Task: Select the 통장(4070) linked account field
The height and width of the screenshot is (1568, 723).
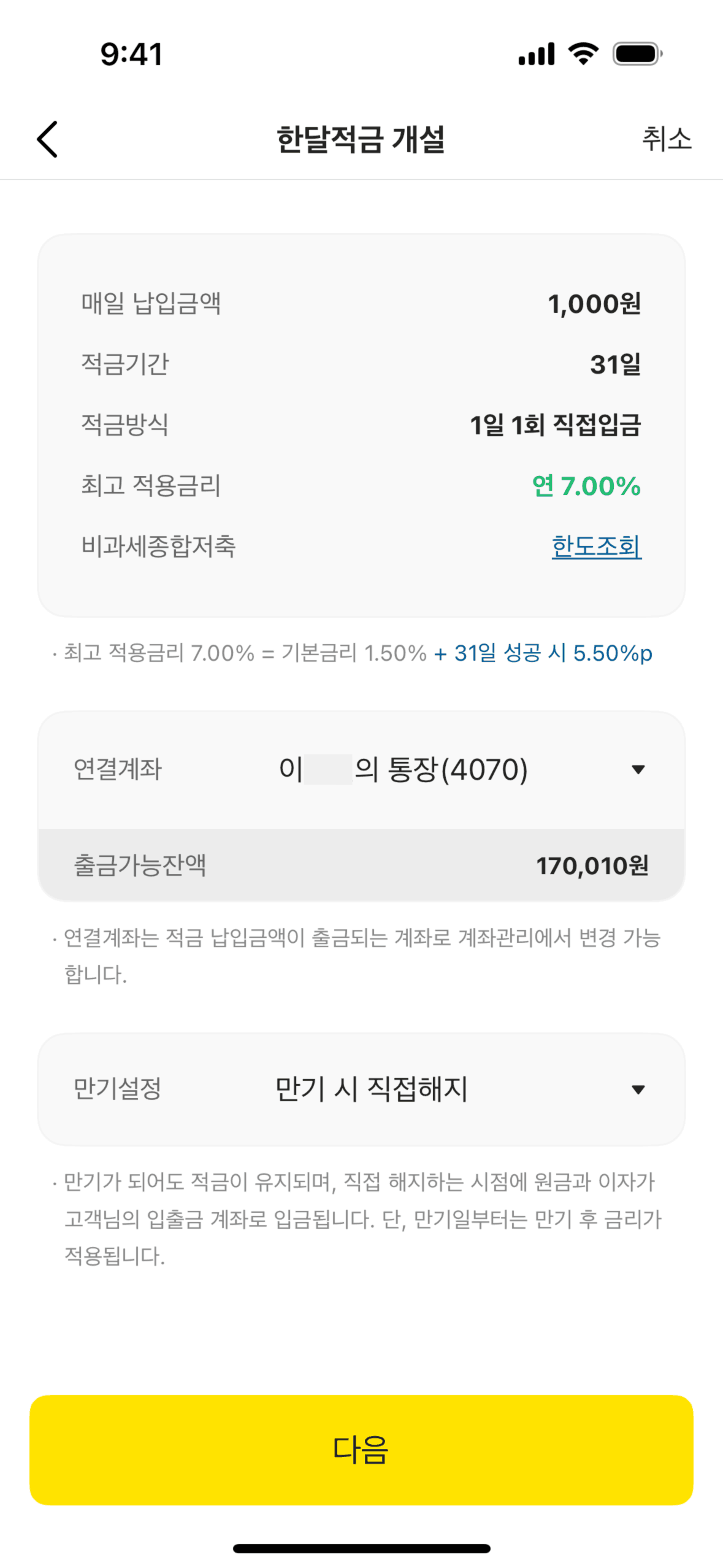Action: click(x=403, y=769)
